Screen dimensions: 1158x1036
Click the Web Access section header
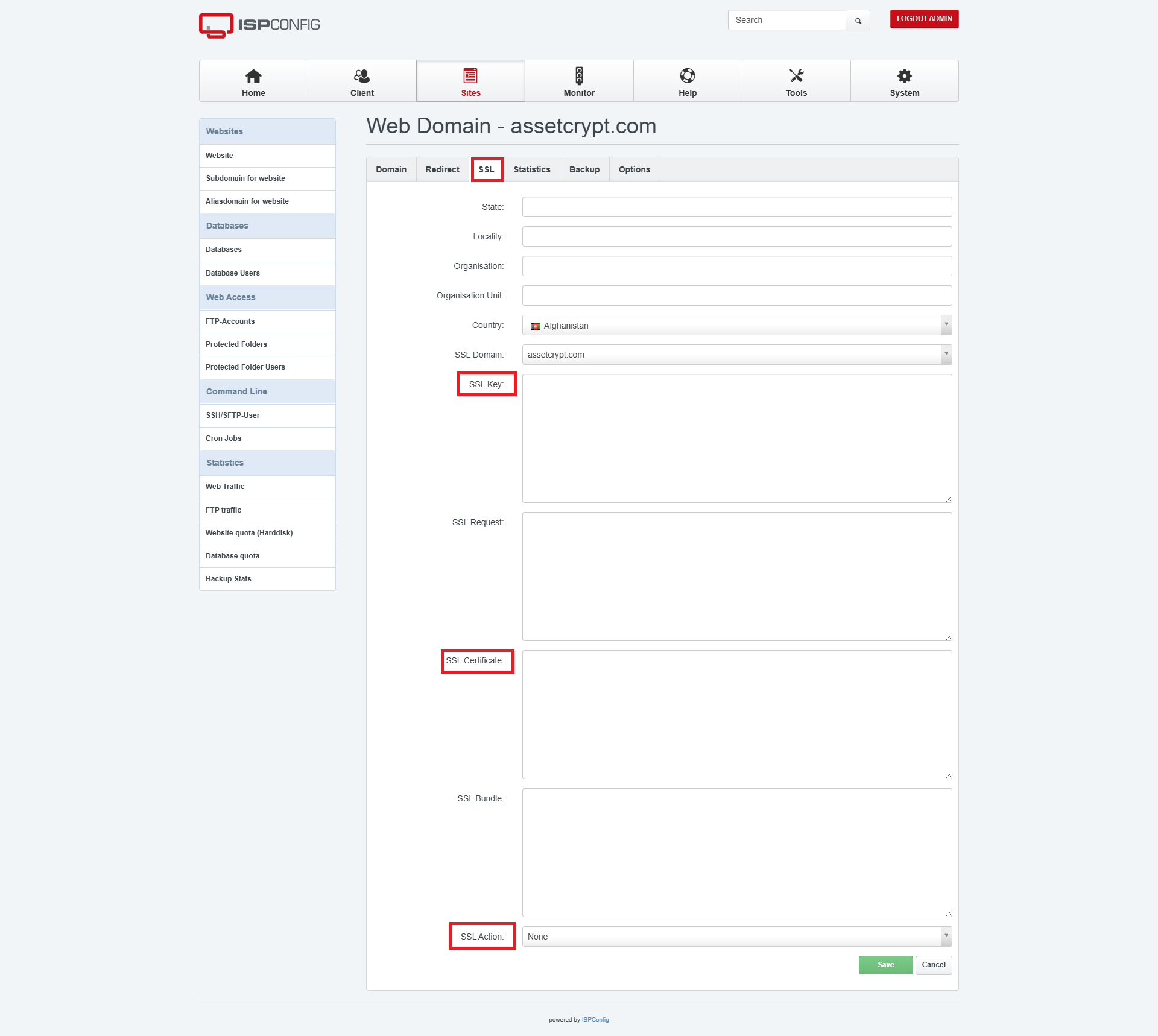click(x=267, y=297)
